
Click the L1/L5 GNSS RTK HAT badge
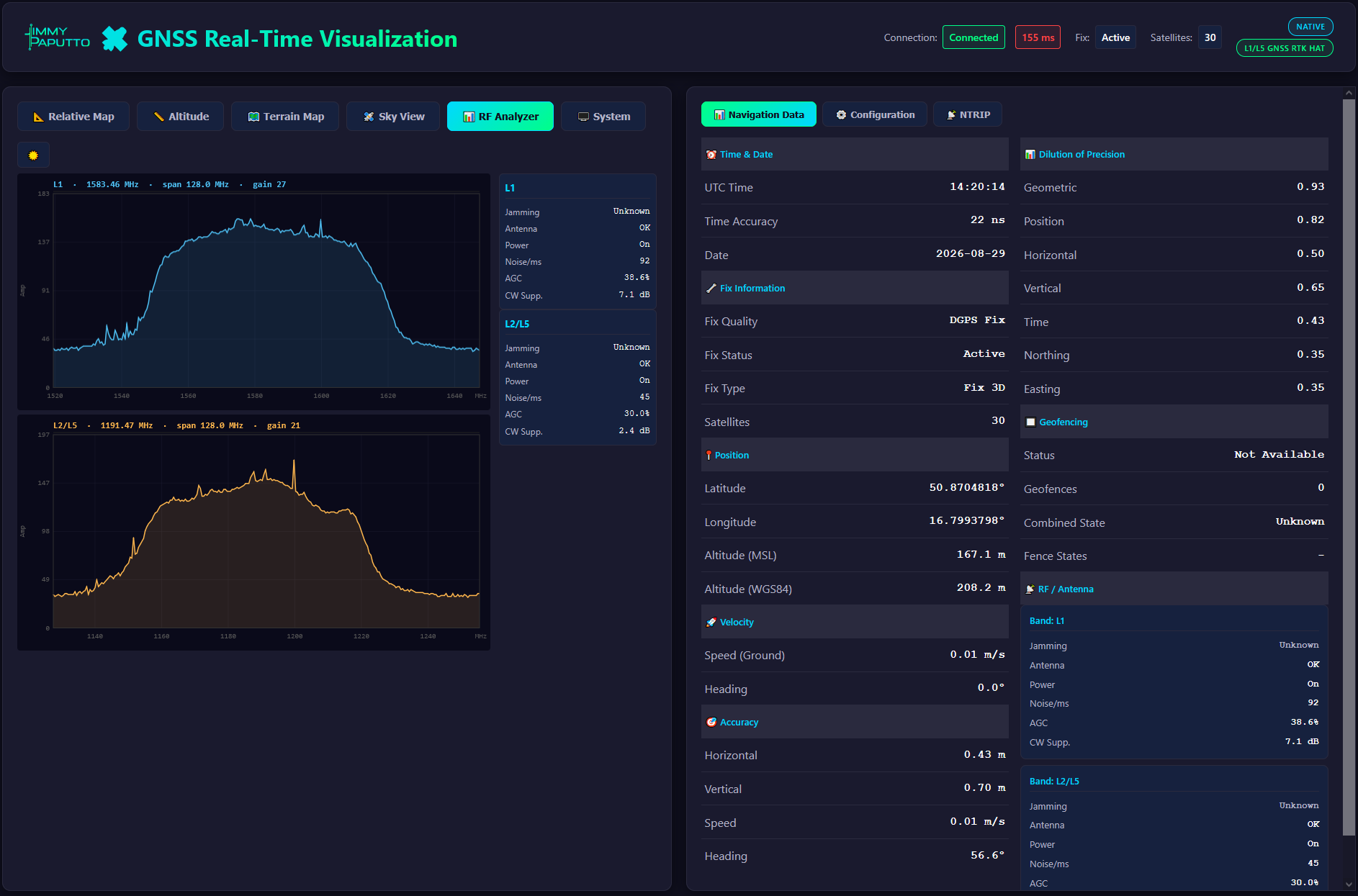coord(1285,48)
